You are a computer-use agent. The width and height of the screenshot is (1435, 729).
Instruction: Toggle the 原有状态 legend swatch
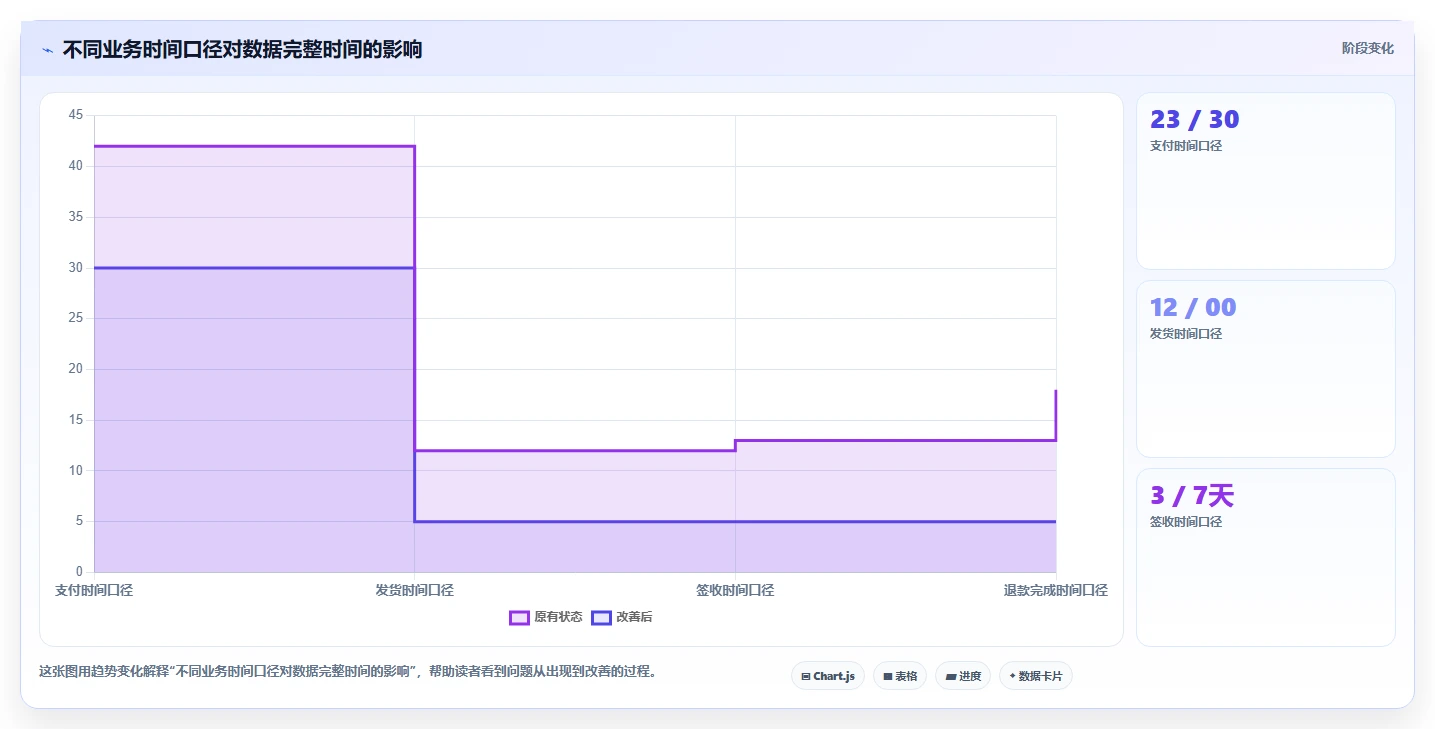(519, 618)
